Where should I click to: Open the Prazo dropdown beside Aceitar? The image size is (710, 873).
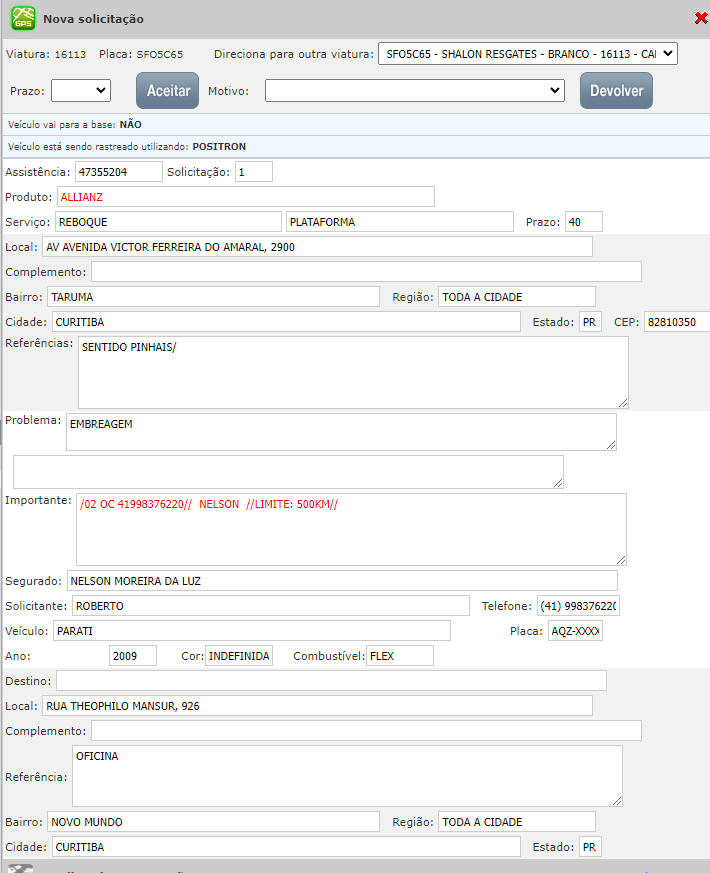coord(81,91)
